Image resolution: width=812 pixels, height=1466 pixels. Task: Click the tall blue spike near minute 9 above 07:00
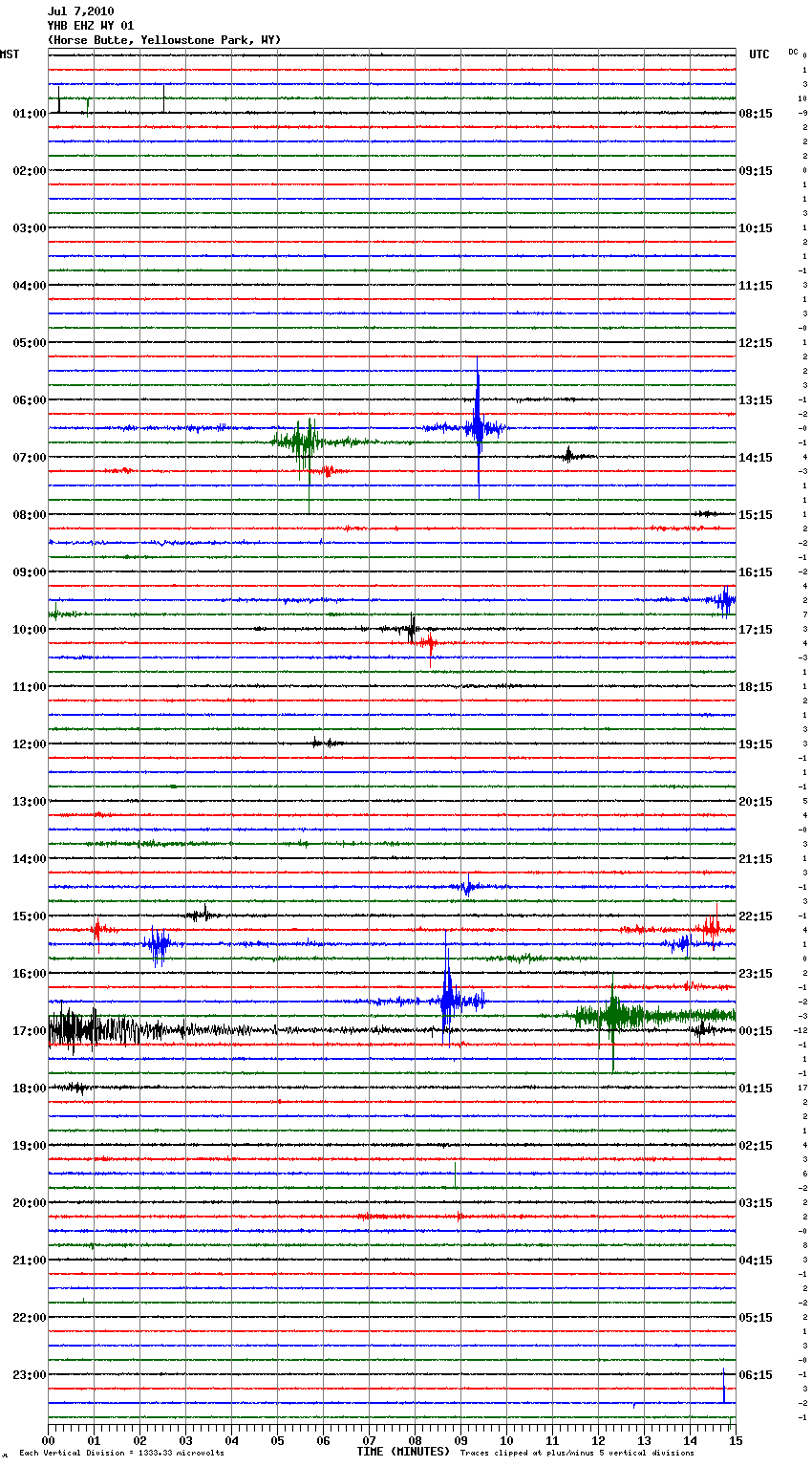(x=478, y=427)
